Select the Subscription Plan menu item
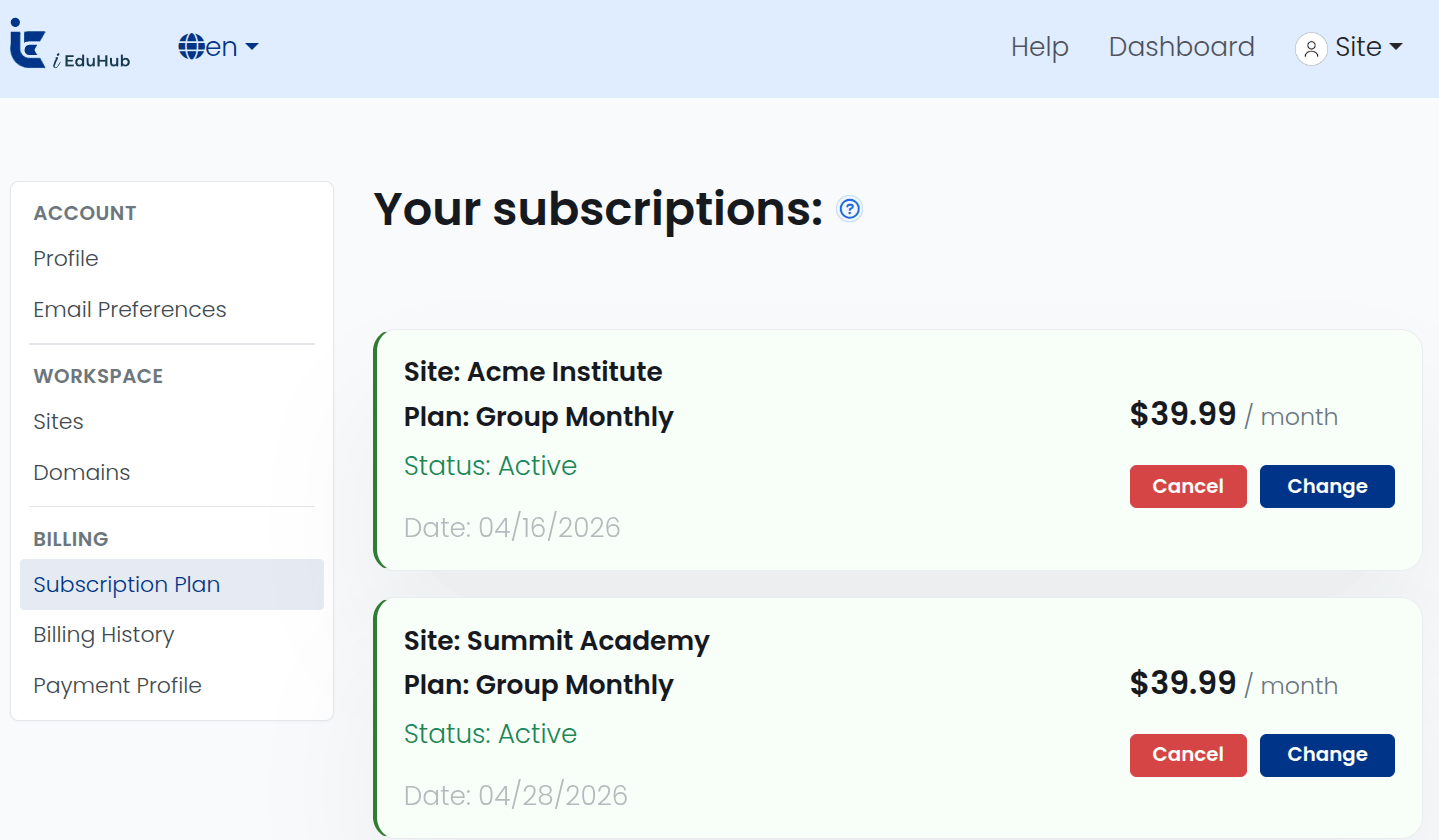 click(x=172, y=584)
